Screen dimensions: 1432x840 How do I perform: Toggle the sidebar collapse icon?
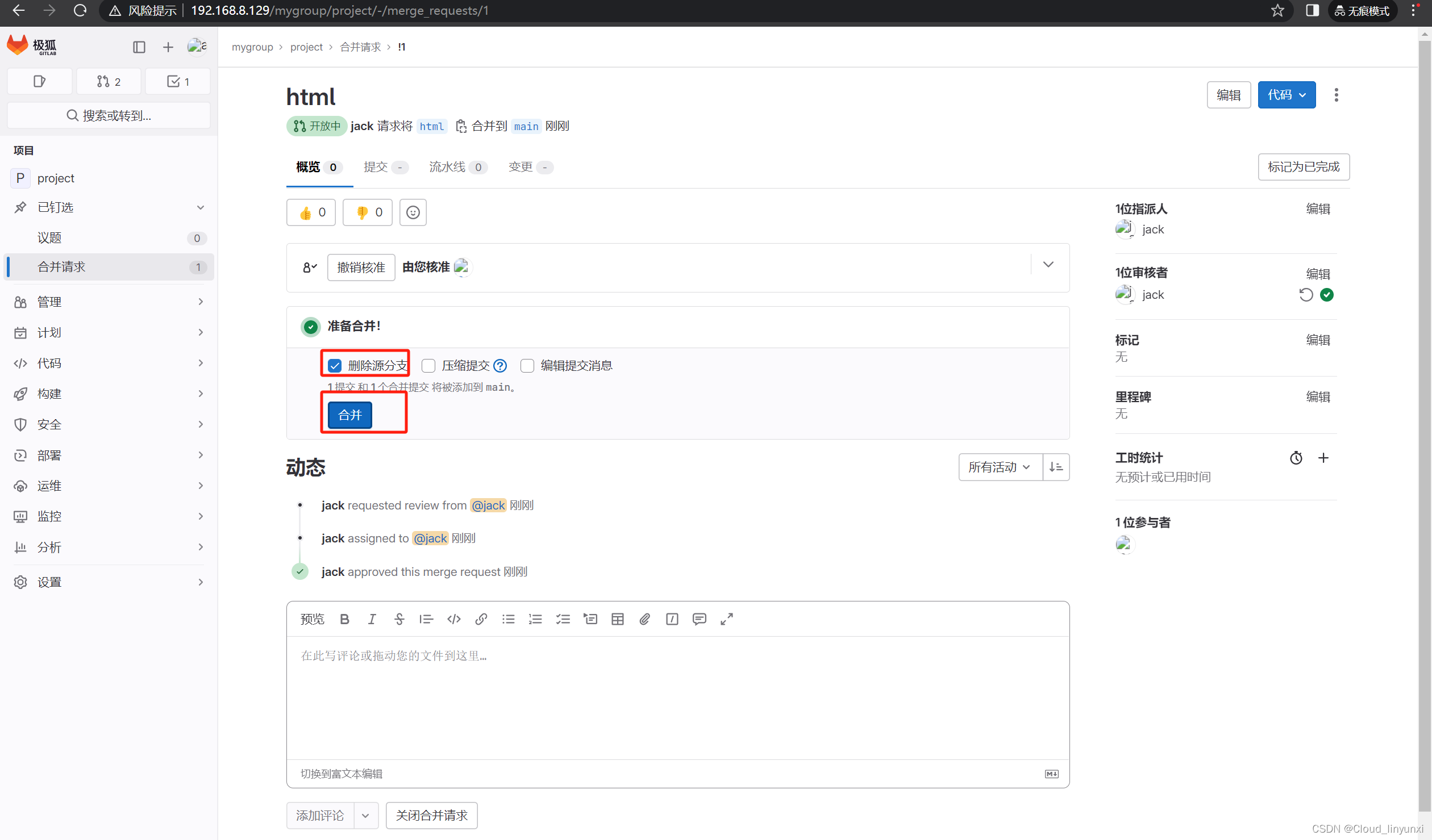[139, 47]
